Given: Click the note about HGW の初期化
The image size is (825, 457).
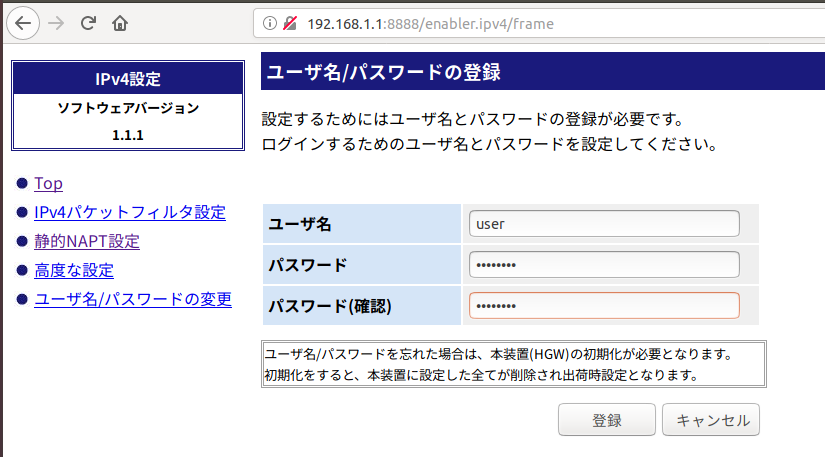Looking at the screenshot, I should click(498, 354).
